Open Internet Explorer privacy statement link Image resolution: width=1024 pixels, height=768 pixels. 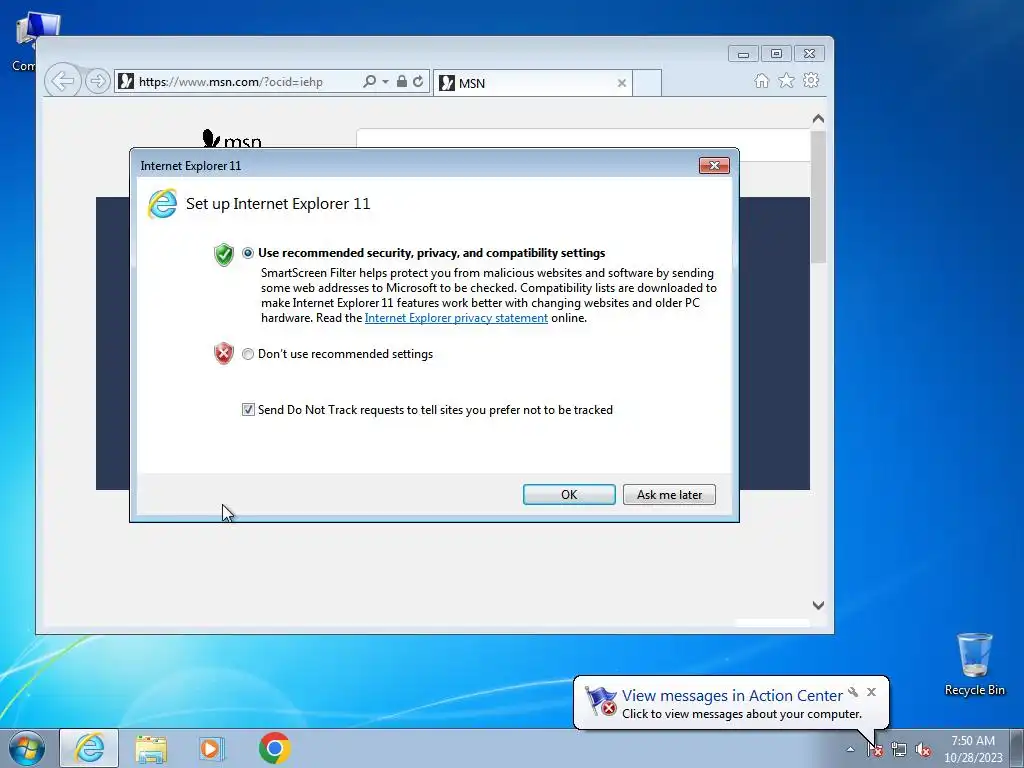(x=456, y=318)
